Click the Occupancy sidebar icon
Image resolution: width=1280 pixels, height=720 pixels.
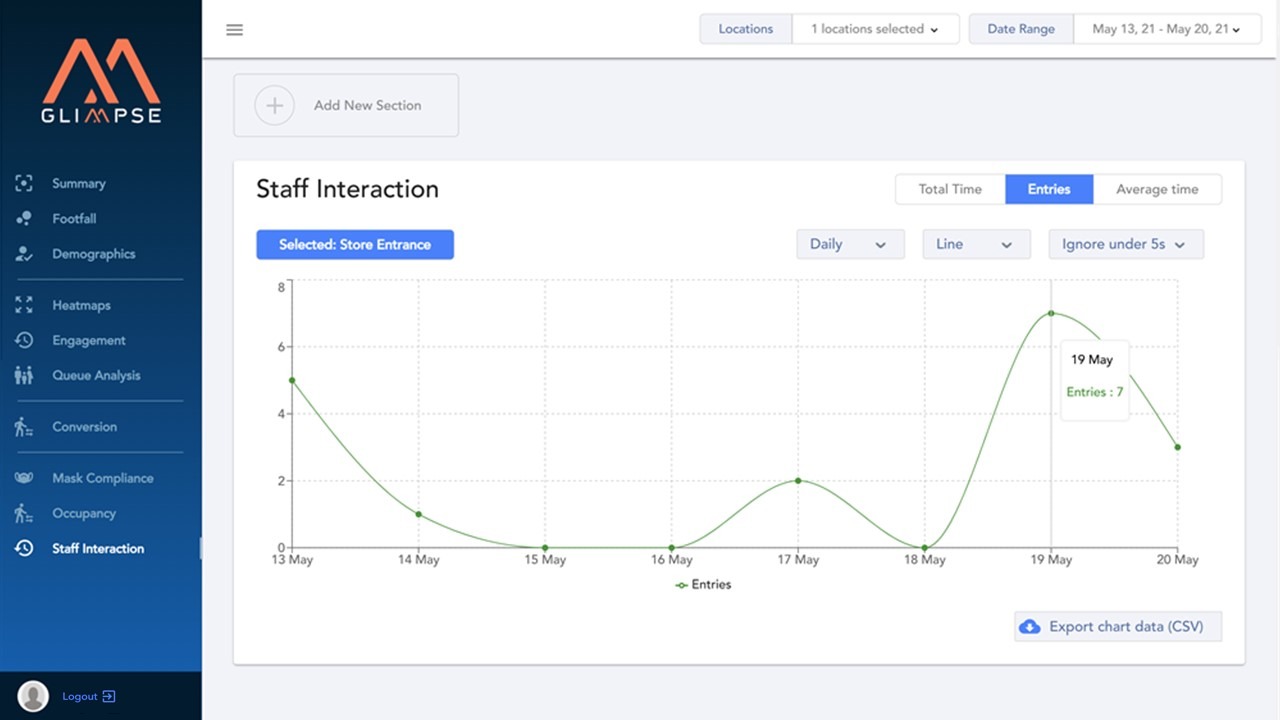(x=22, y=513)
